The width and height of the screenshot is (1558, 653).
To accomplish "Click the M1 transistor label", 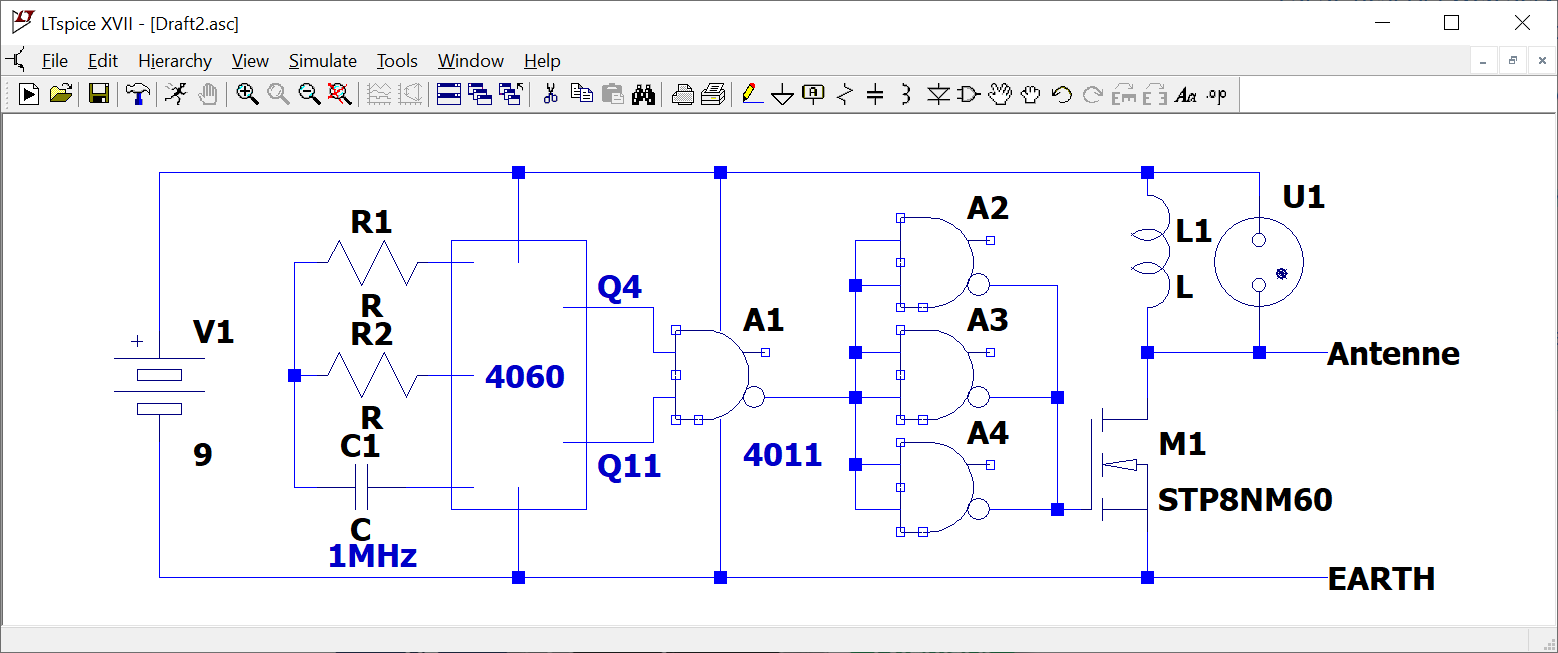I will 1182,444.
